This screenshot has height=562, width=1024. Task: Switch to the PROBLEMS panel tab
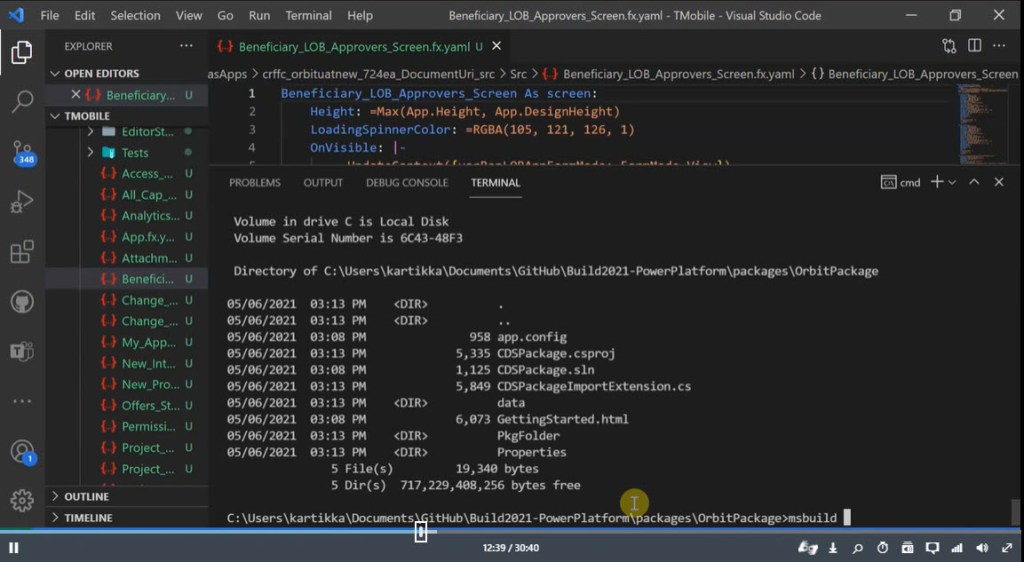(x=255, y=183)
